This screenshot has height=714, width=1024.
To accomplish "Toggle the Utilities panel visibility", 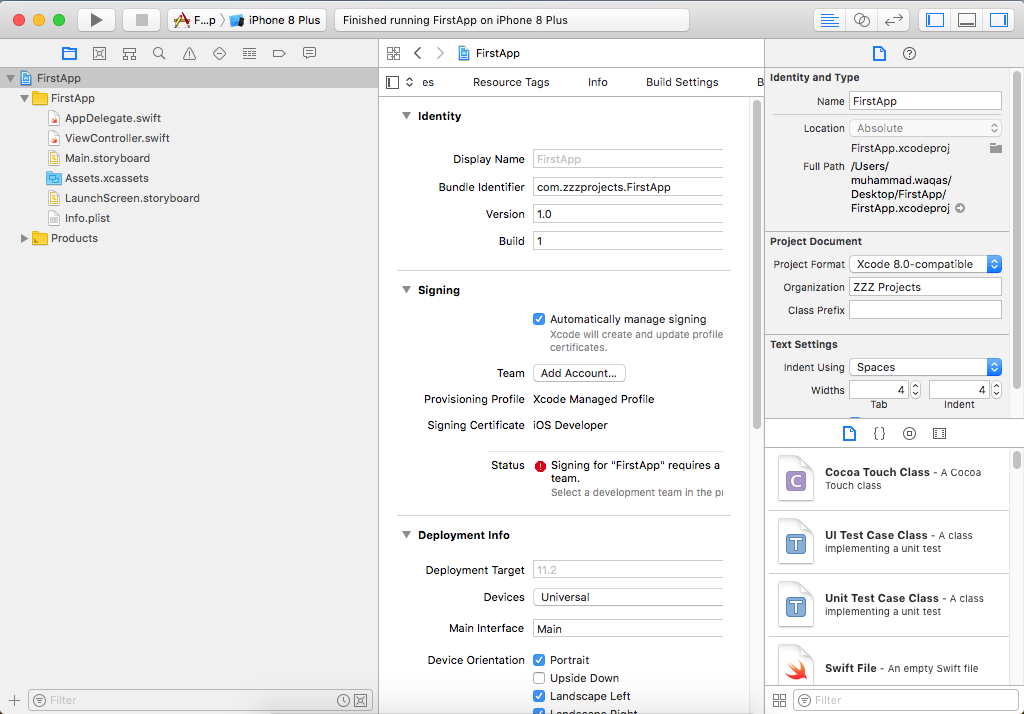I will (x=999, y=20).
